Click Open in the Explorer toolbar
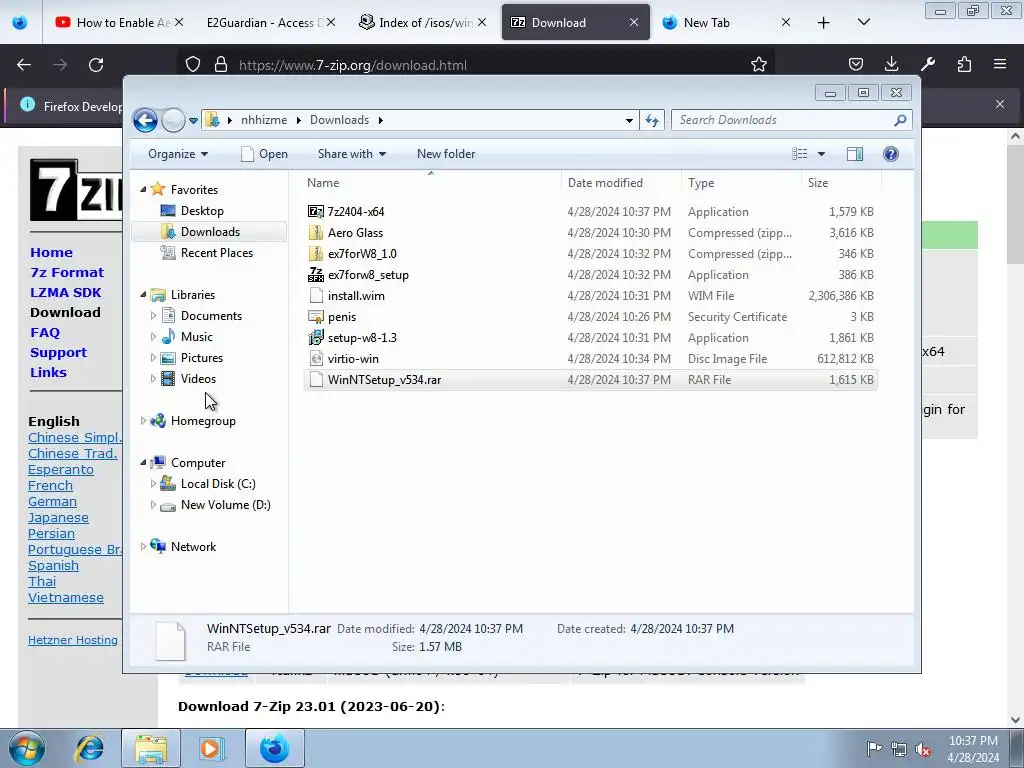The image size is (1024, 768). click(x=264, y=154)
